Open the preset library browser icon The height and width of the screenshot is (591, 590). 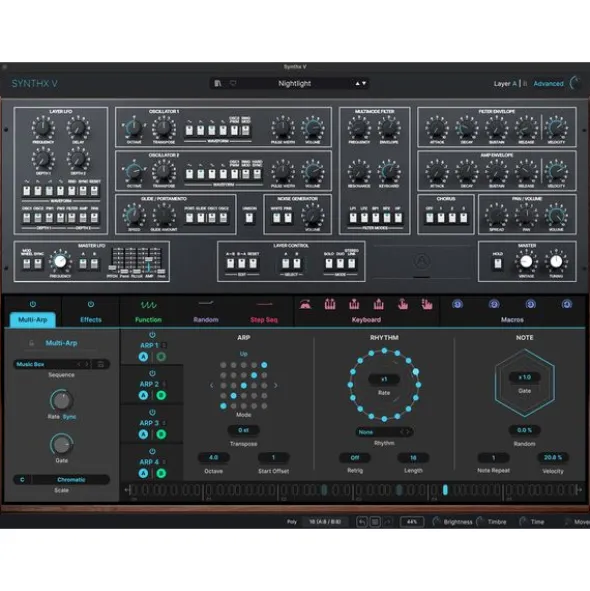pos(218,83)
